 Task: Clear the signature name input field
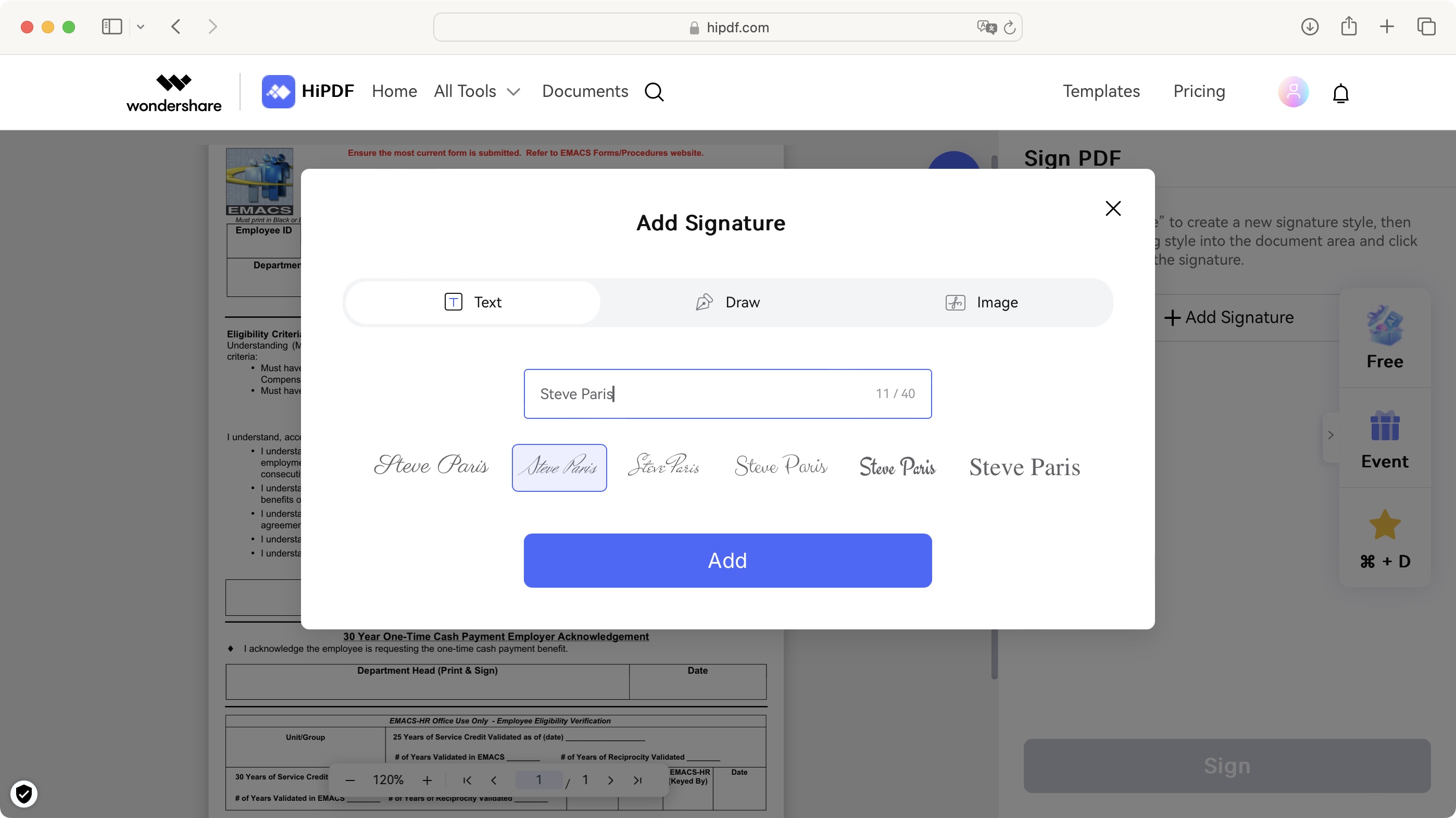727,393
